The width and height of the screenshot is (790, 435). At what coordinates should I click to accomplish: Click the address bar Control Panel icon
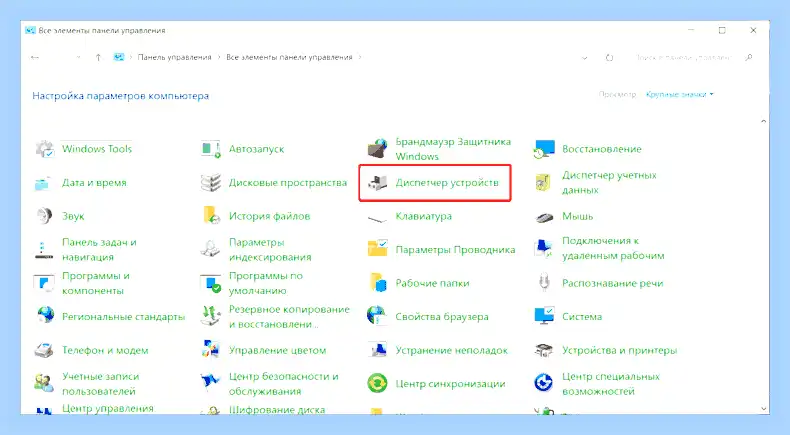pos(119,57)
